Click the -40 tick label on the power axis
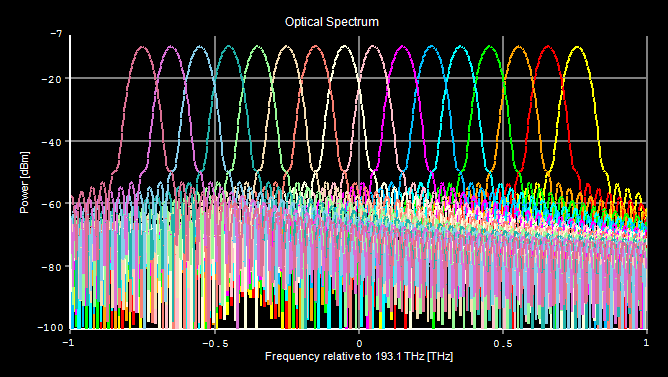 (53, 141)
